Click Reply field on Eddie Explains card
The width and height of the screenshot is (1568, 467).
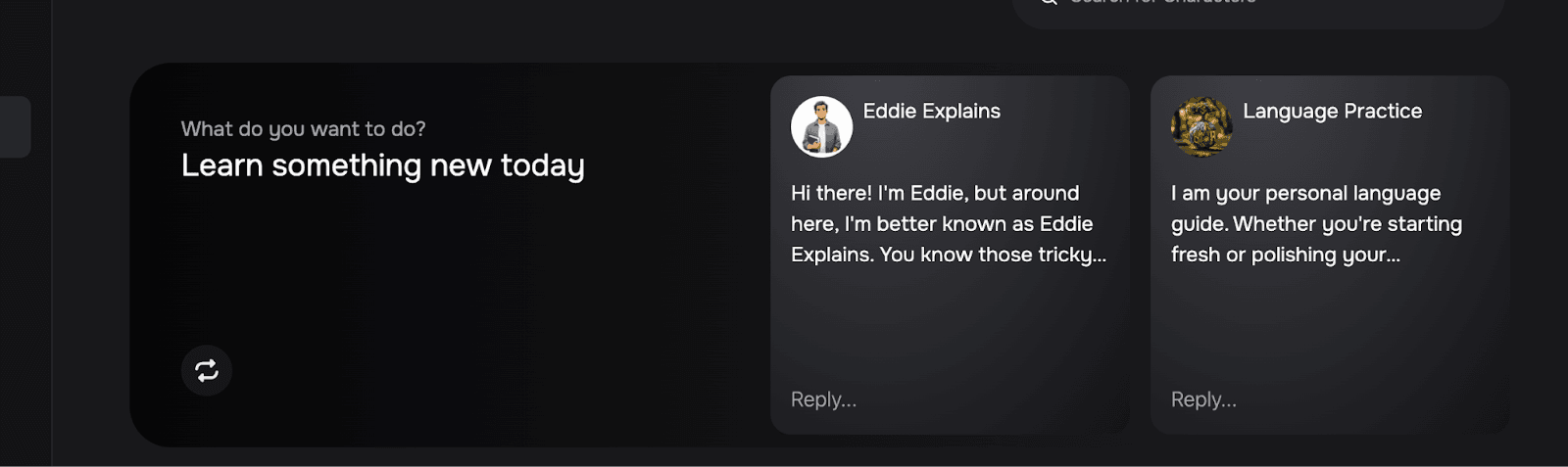823,399
